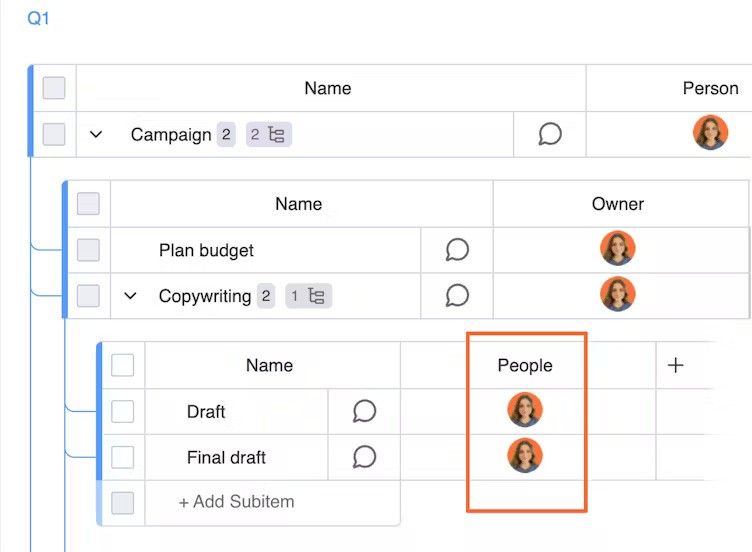
Task: Select the Plan budget row checkbox
Action: pyautogui.click(x=88, y=250)
